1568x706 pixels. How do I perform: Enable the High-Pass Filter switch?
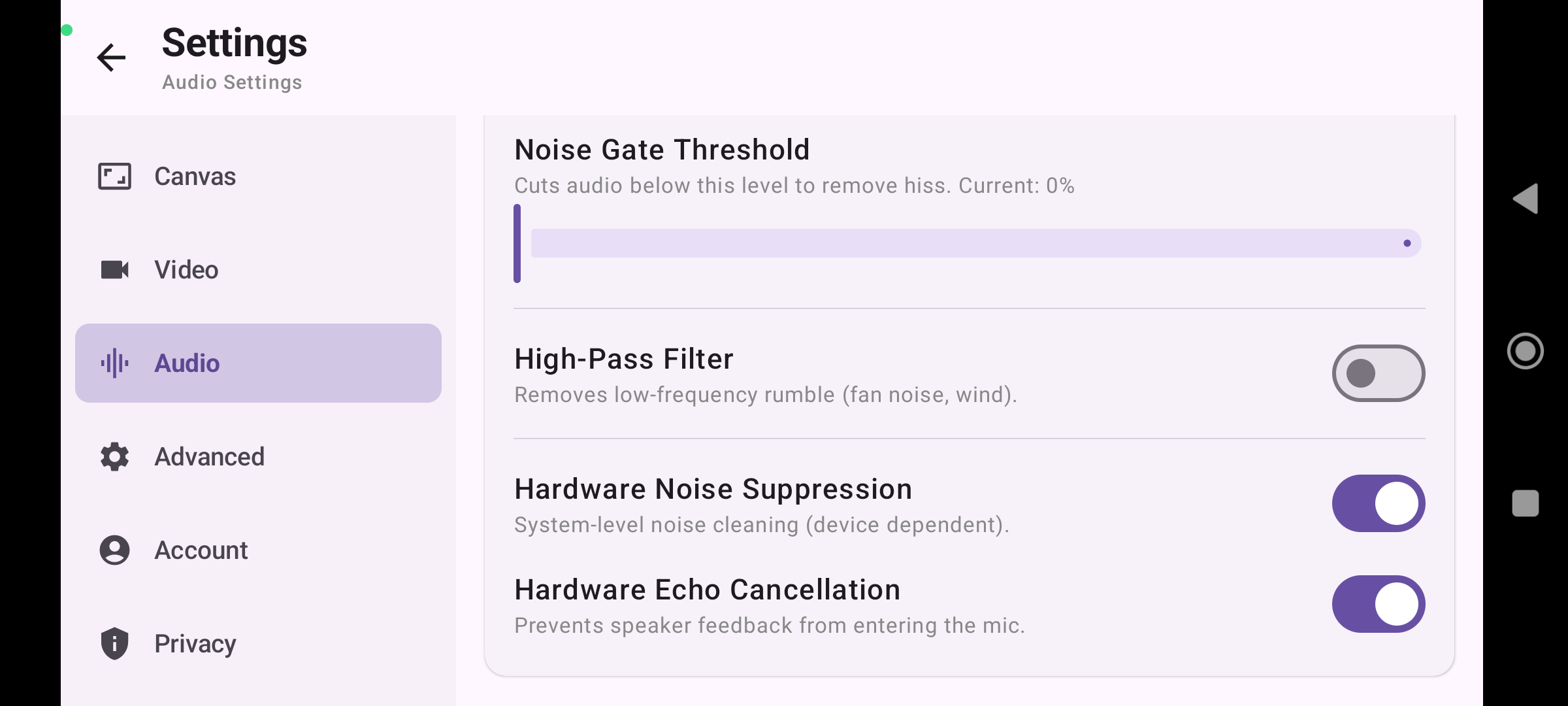(x=1378, y=373)
